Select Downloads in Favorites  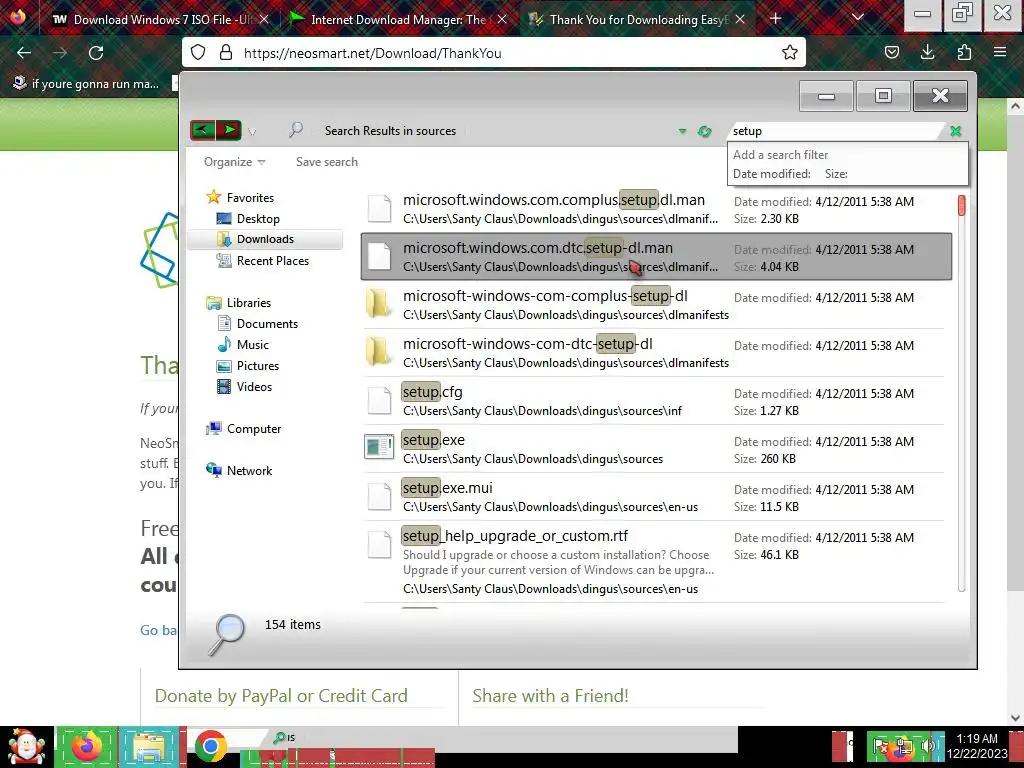click(265, 239)
